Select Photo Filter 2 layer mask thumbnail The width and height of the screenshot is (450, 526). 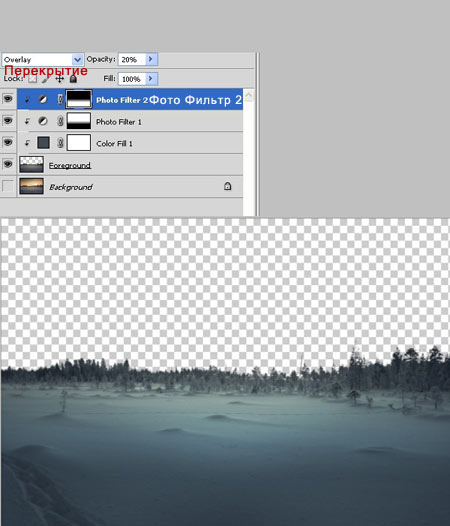(x=79, y=99)
